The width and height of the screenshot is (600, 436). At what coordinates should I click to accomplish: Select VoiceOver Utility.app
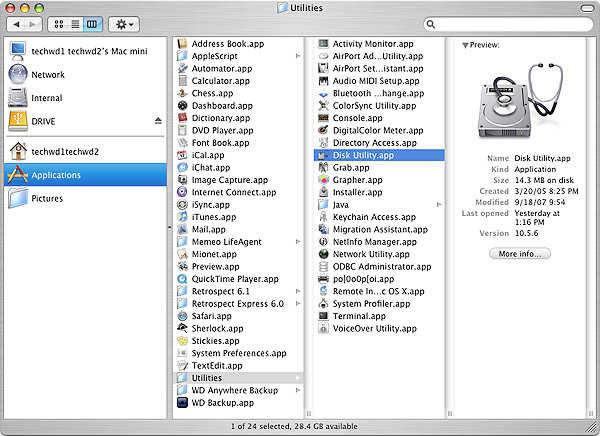coord(367,328)
